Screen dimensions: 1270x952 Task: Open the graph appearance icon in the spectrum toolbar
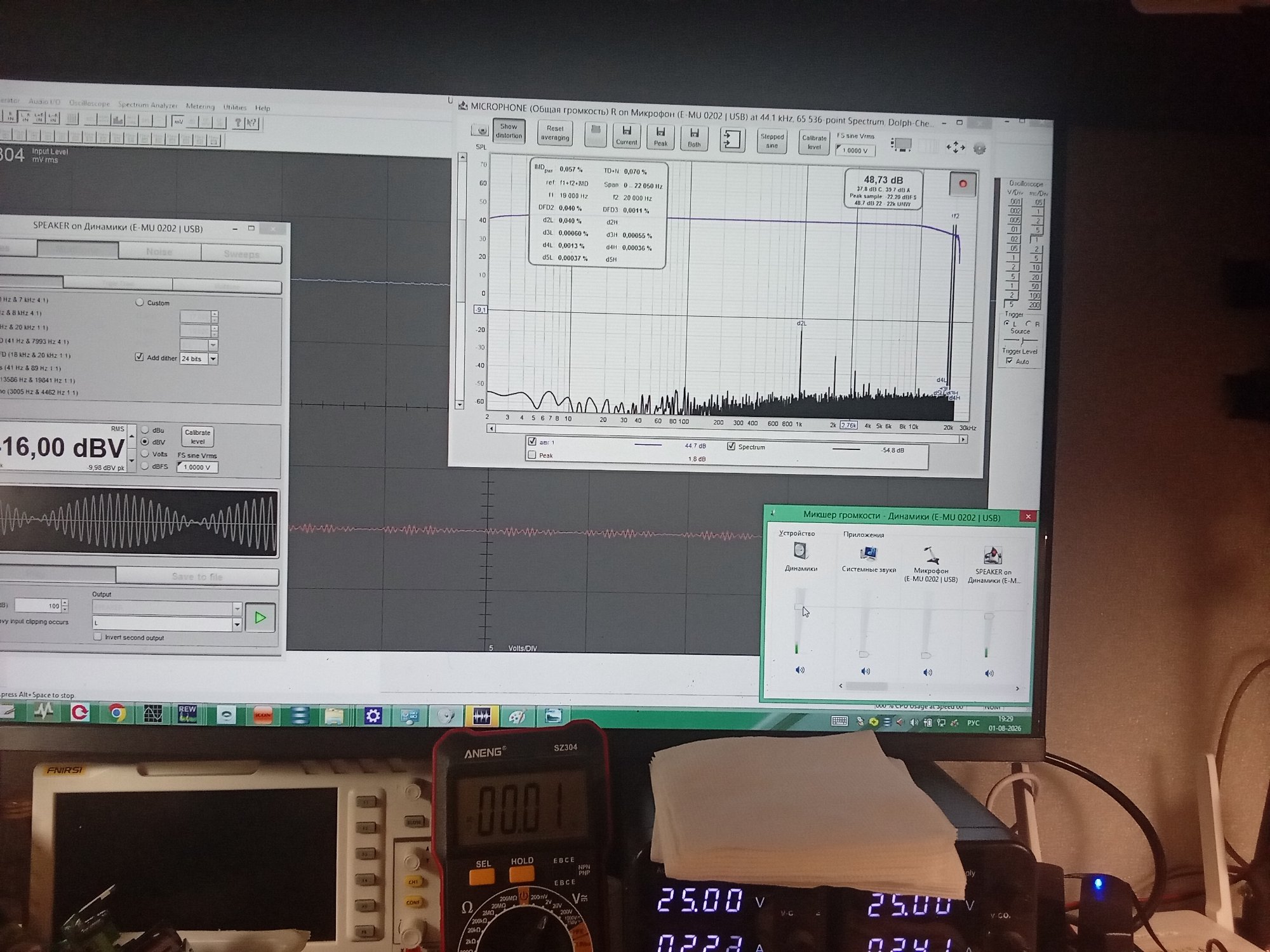click(901, 145)
